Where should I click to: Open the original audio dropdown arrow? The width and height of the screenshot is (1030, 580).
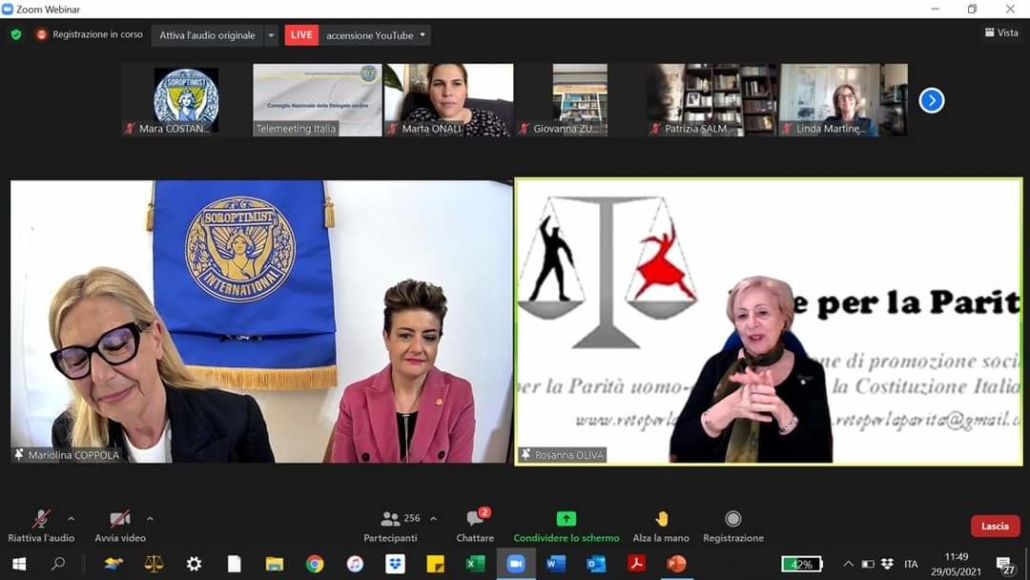tap(271, 35)
